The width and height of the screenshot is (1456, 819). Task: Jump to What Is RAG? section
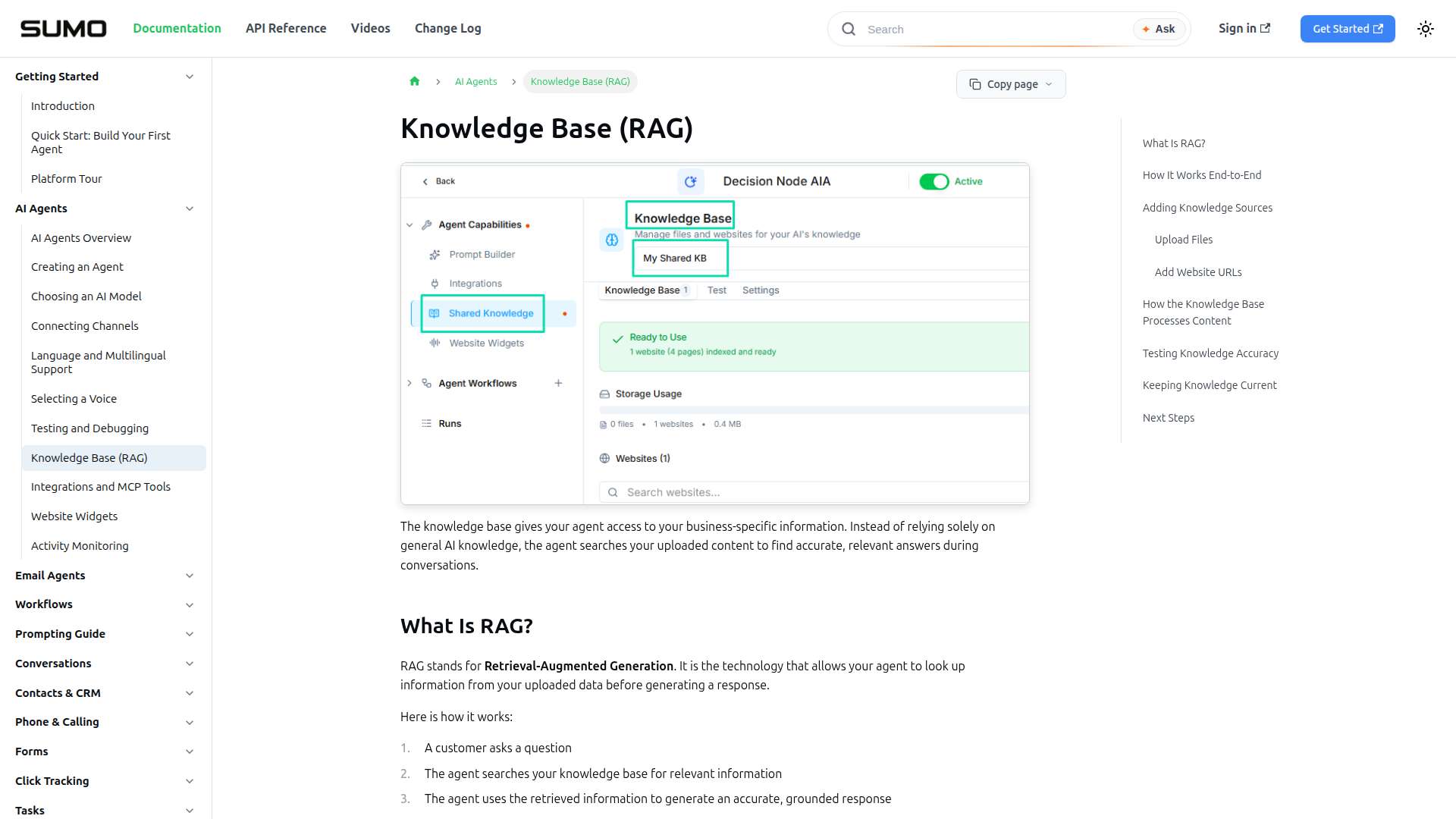pyautogui.click(x=1174, y=143)
